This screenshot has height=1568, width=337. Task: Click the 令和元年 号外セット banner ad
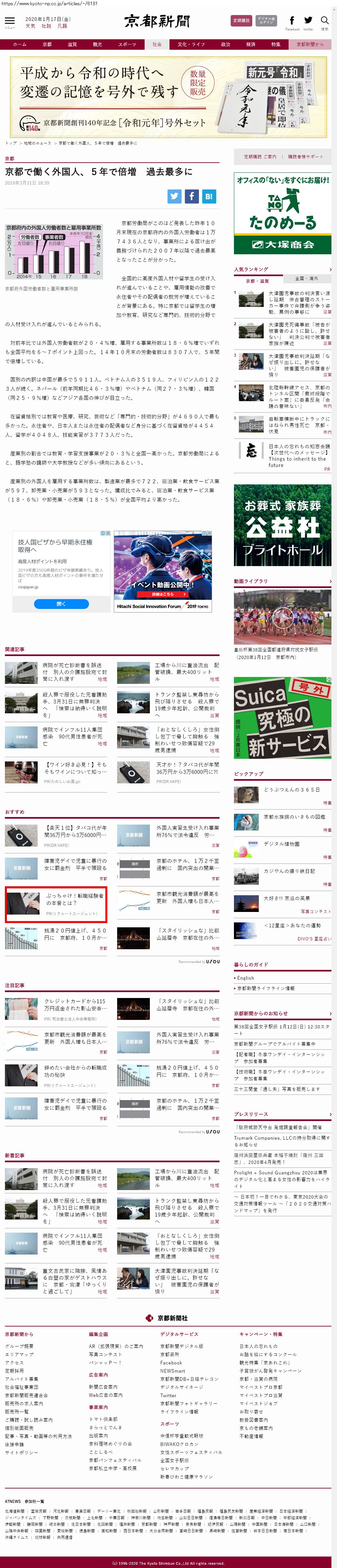tap(168, 97)
